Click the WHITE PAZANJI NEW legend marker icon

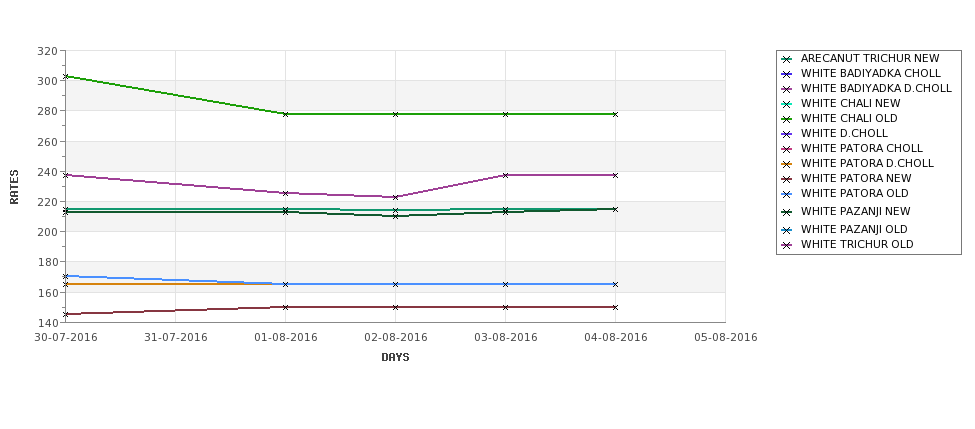point(787,212)
